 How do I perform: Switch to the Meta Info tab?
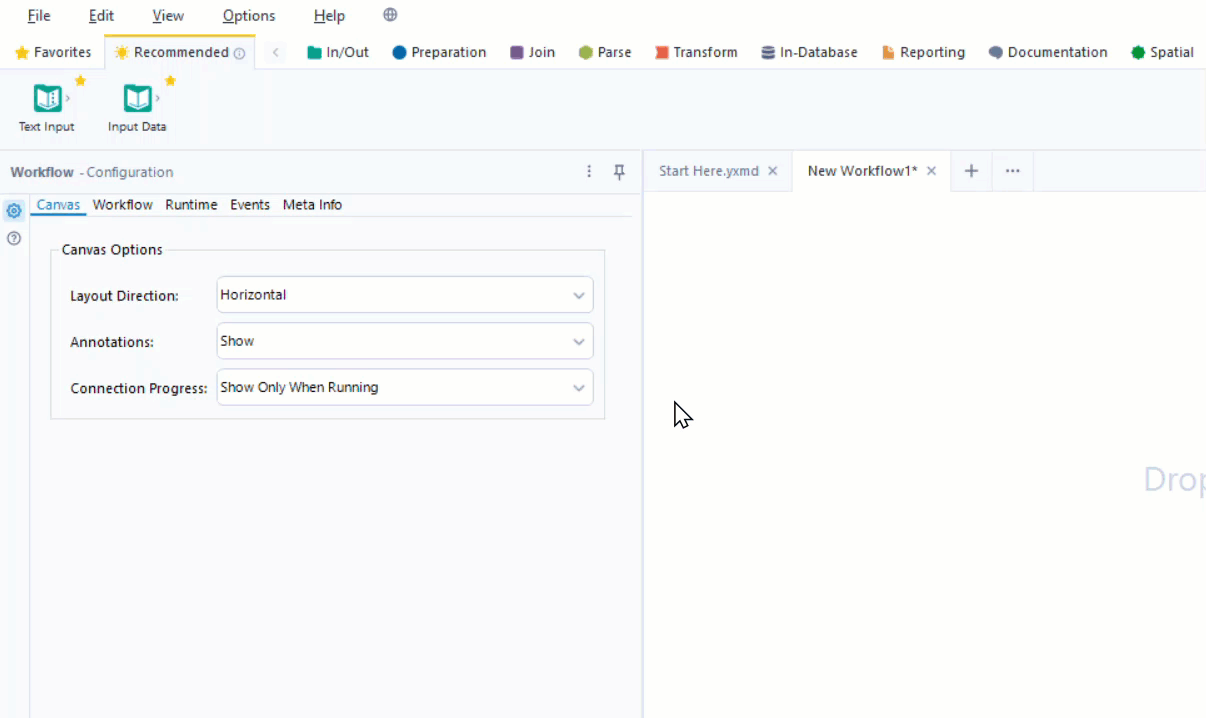(312, 204)
